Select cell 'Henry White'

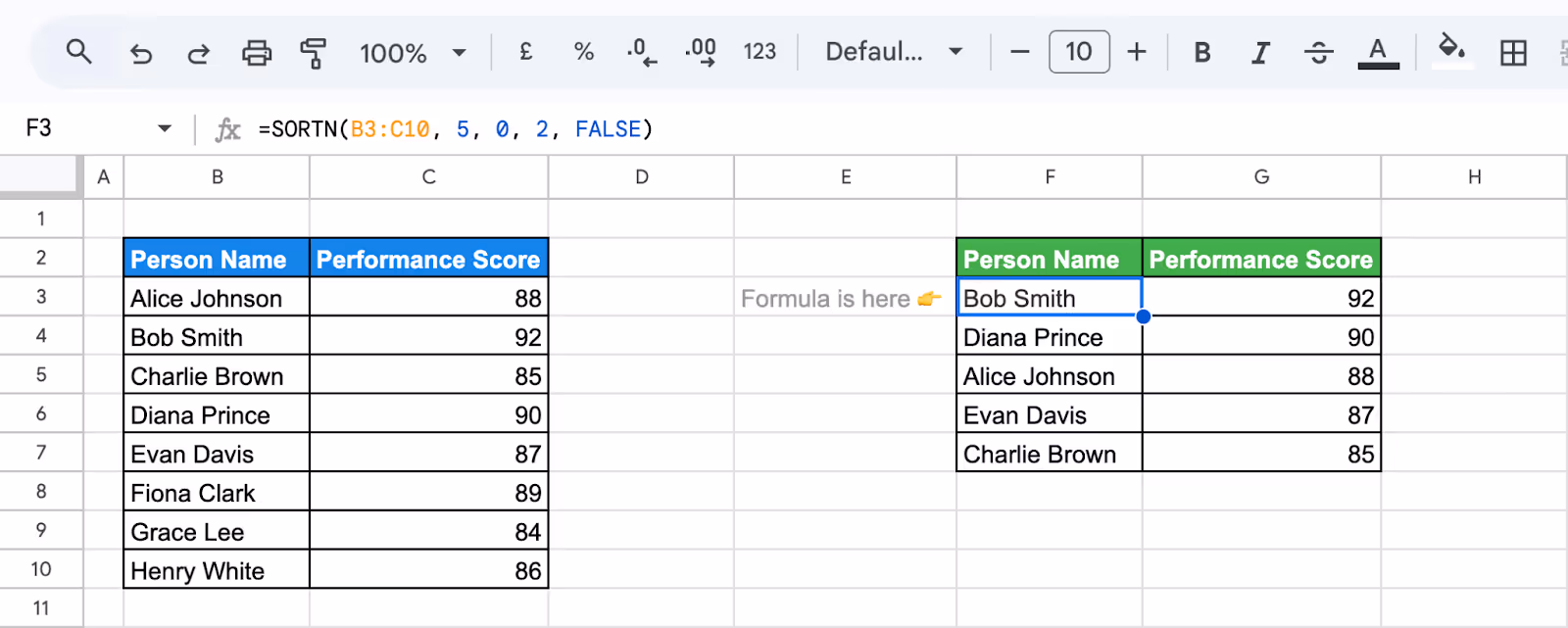click(217, 571)
